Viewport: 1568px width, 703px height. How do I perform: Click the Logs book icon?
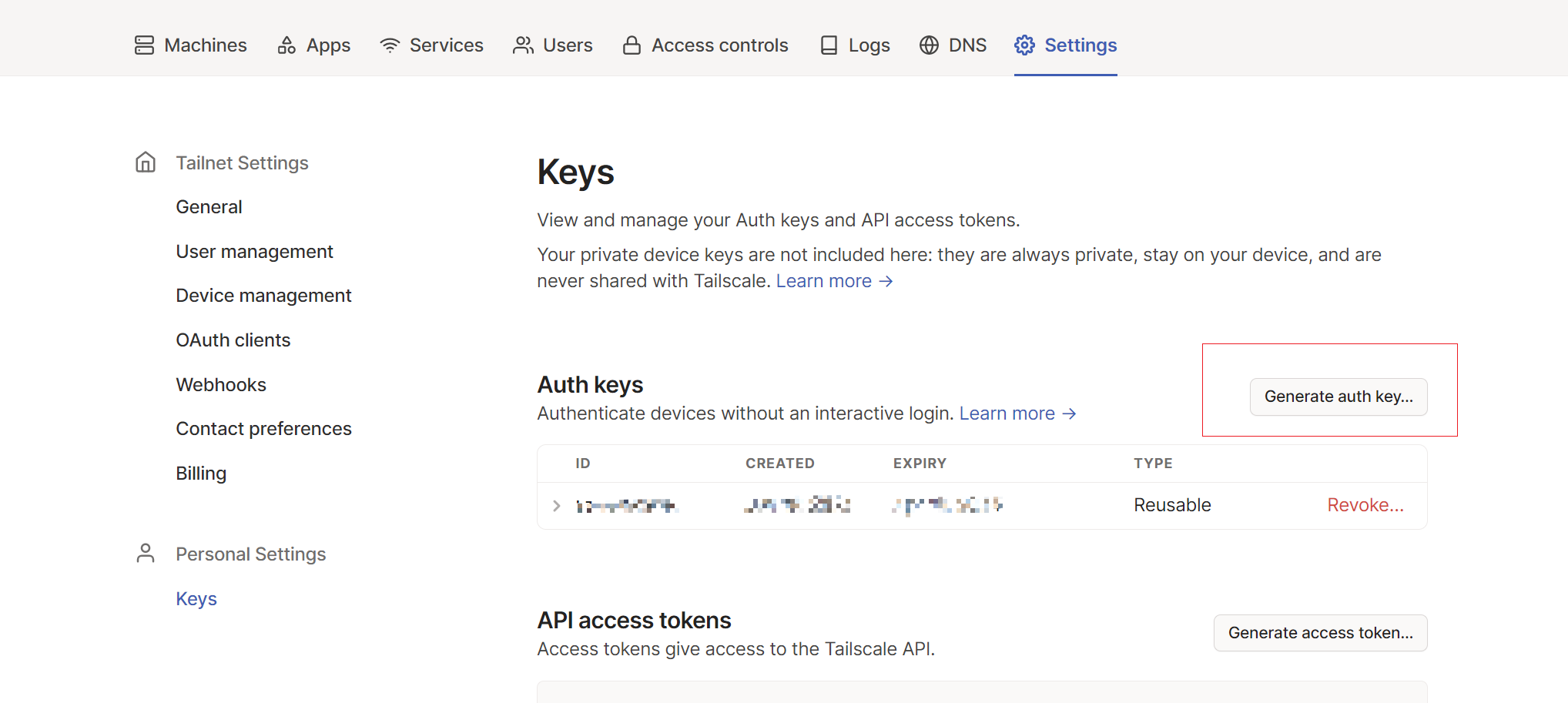(x=829, y=45)
